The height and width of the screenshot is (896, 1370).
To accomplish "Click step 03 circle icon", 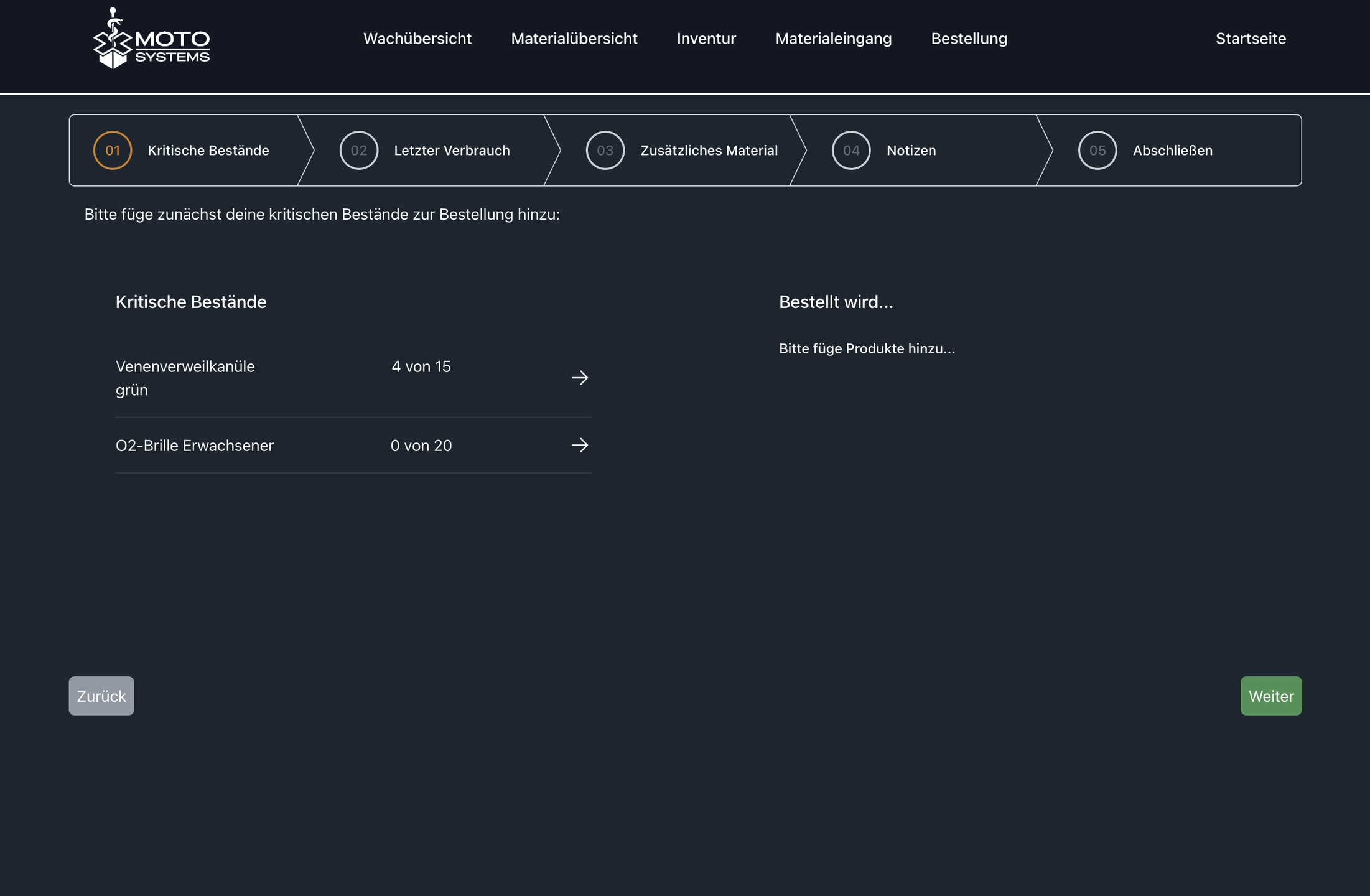I will point(605,151).
